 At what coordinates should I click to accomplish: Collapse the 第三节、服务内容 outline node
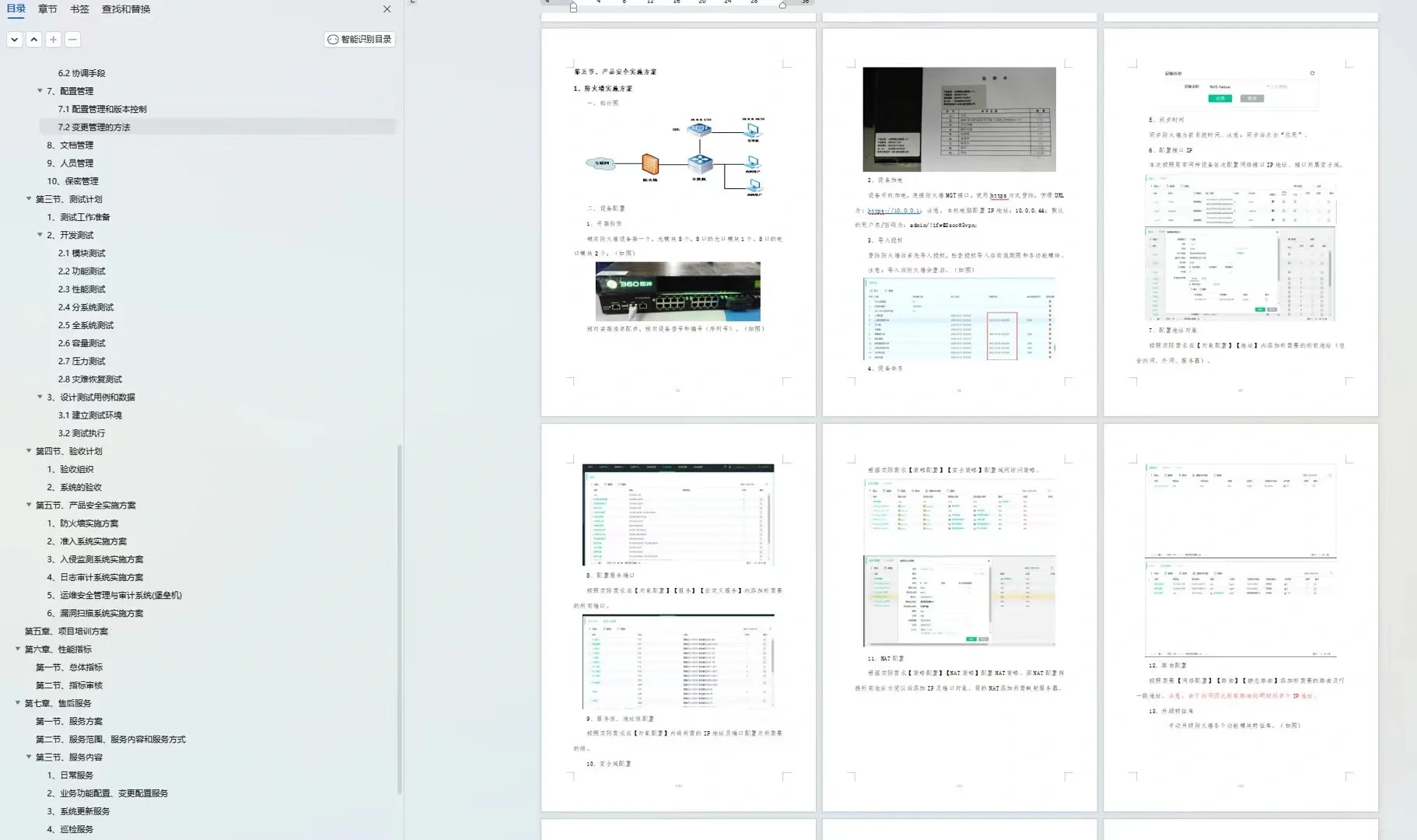point(30,758)
